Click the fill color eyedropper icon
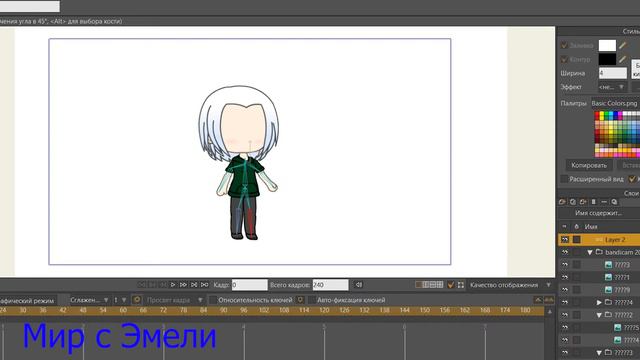The height and width of the screenshot is (360, 640). (x=623, y=45)
